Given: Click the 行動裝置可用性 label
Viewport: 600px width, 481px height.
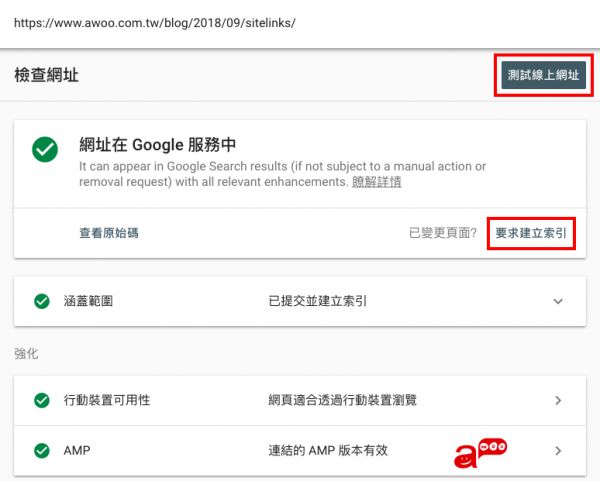Looking at the screenshot, I should pos(107,400).
